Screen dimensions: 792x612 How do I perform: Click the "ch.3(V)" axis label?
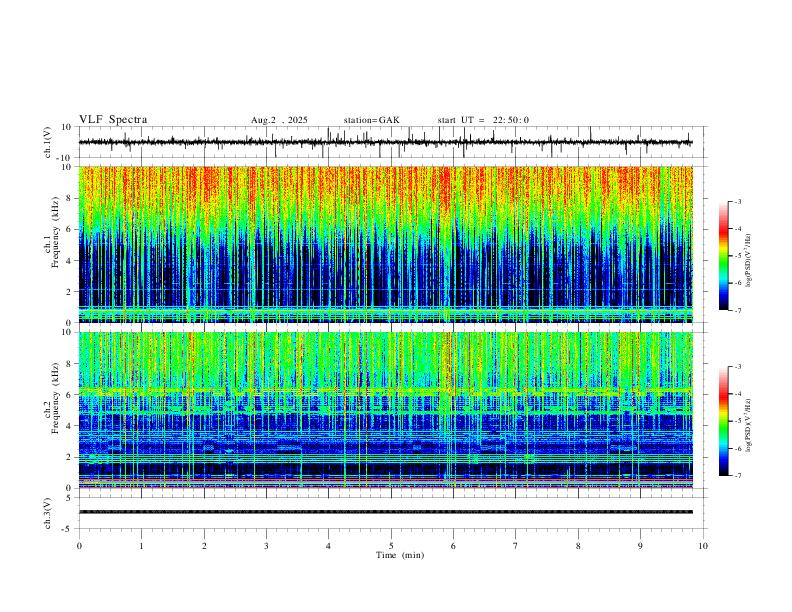point(48,513)
